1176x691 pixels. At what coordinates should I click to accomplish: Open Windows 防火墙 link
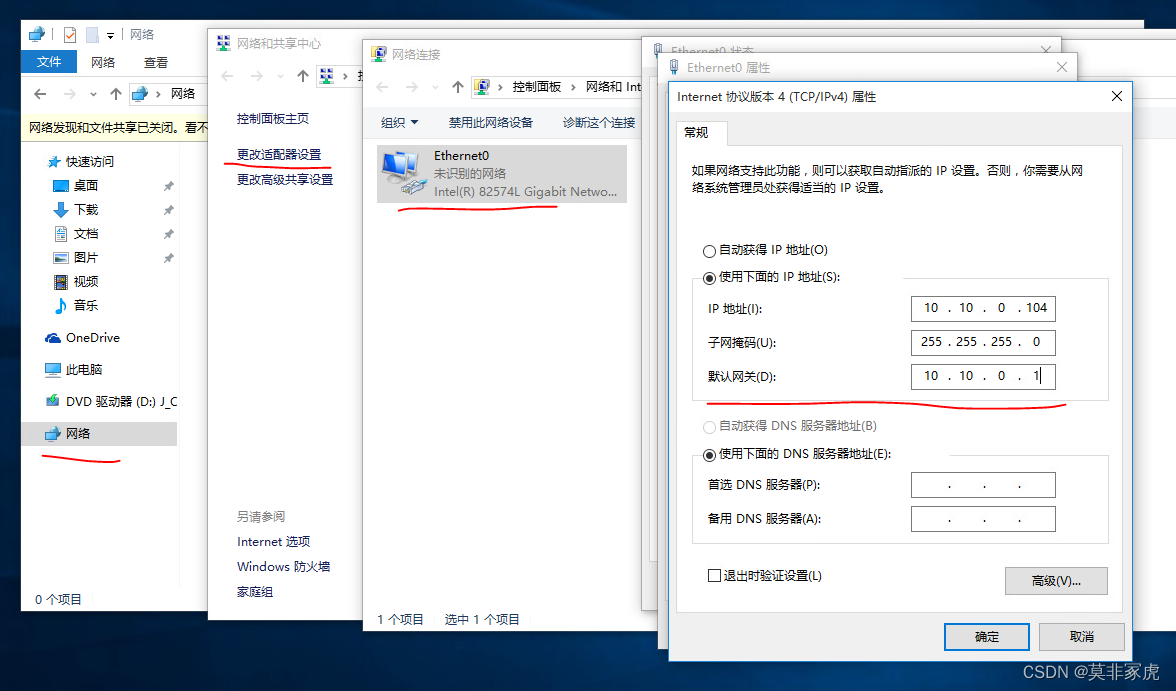click(x=284, y=566)
